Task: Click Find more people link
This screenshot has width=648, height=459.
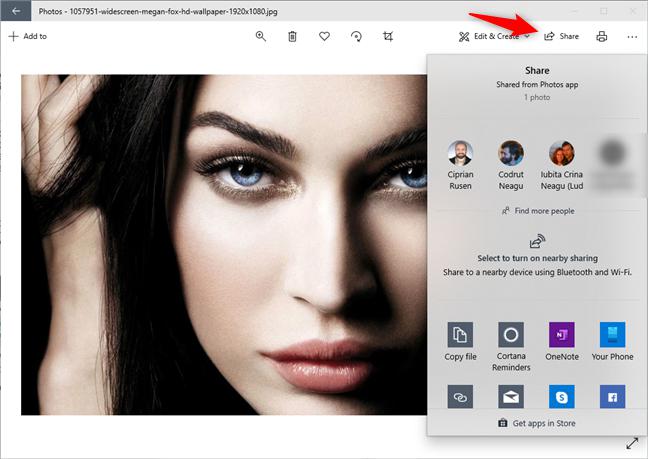Action: [x=537, y=211]
